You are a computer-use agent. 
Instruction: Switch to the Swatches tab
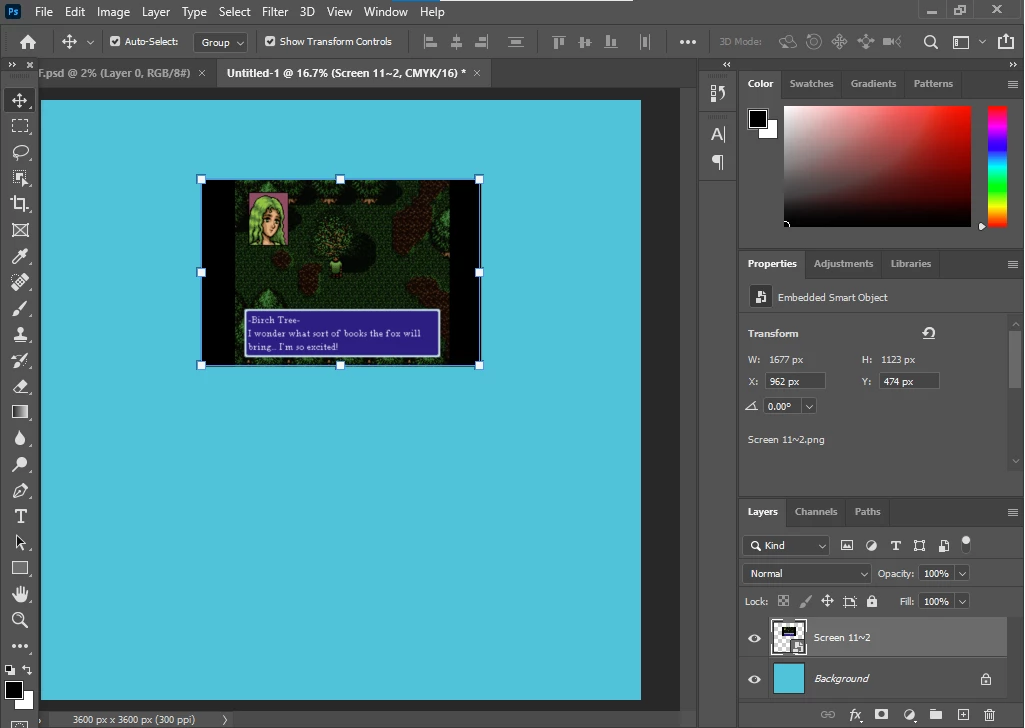pos(811,84)
